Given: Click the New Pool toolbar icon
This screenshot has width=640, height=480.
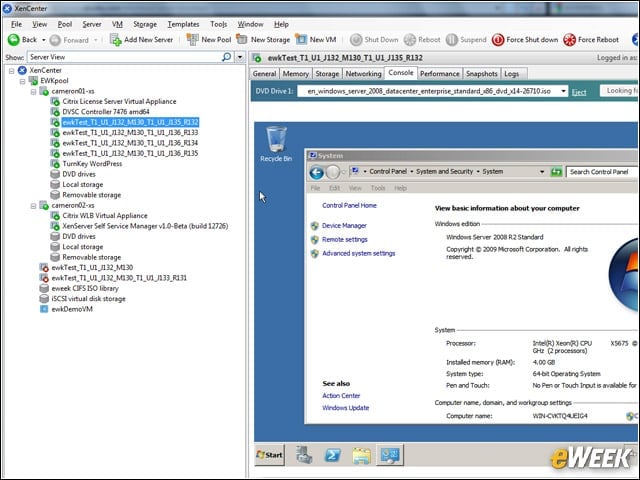Looking at the screenshot, I should tap(192, 39).
